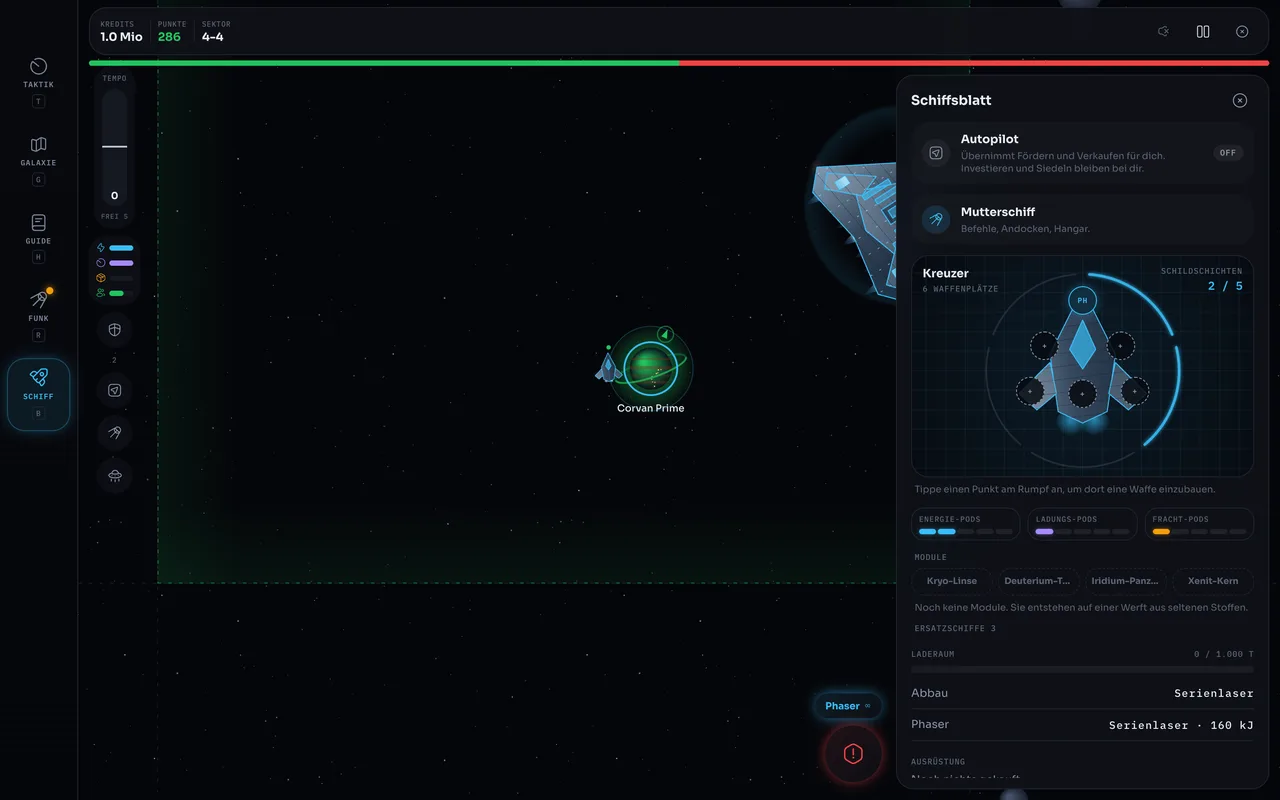Image resolution: width=1280 pixels, height=800 pixels.
Task: Select the Iridium-Panz... module chip
Action: coord(1124,581)
